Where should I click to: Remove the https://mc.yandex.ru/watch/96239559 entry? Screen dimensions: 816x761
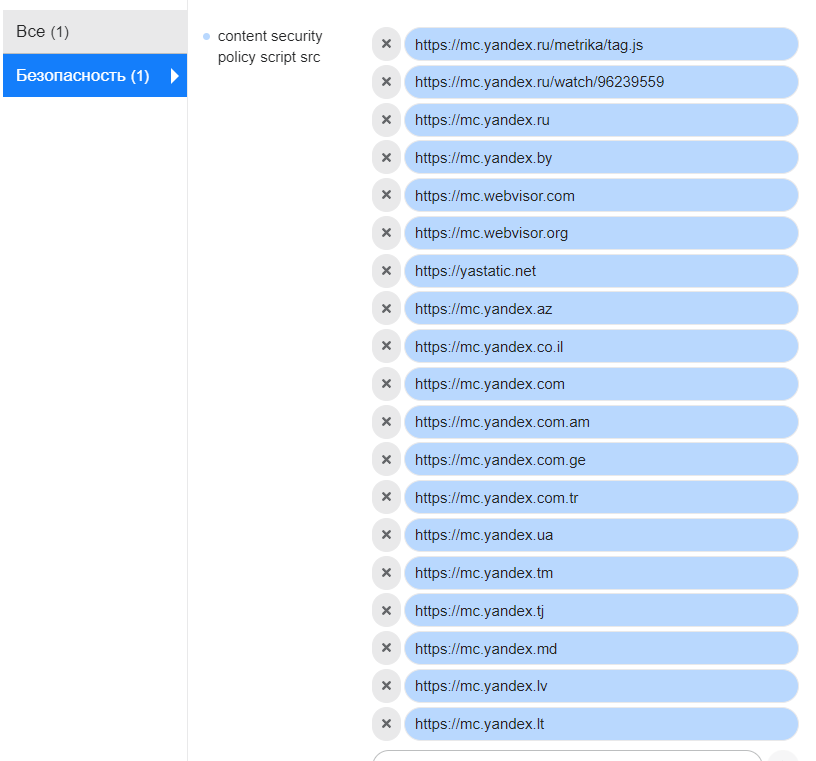coord(386,82)
